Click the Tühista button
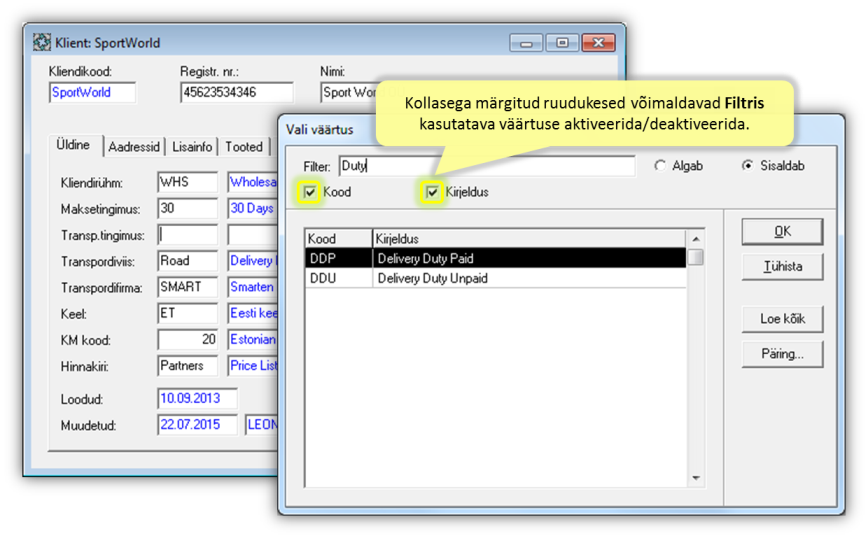This screenshot has width=868, height=538. (782, 267)
